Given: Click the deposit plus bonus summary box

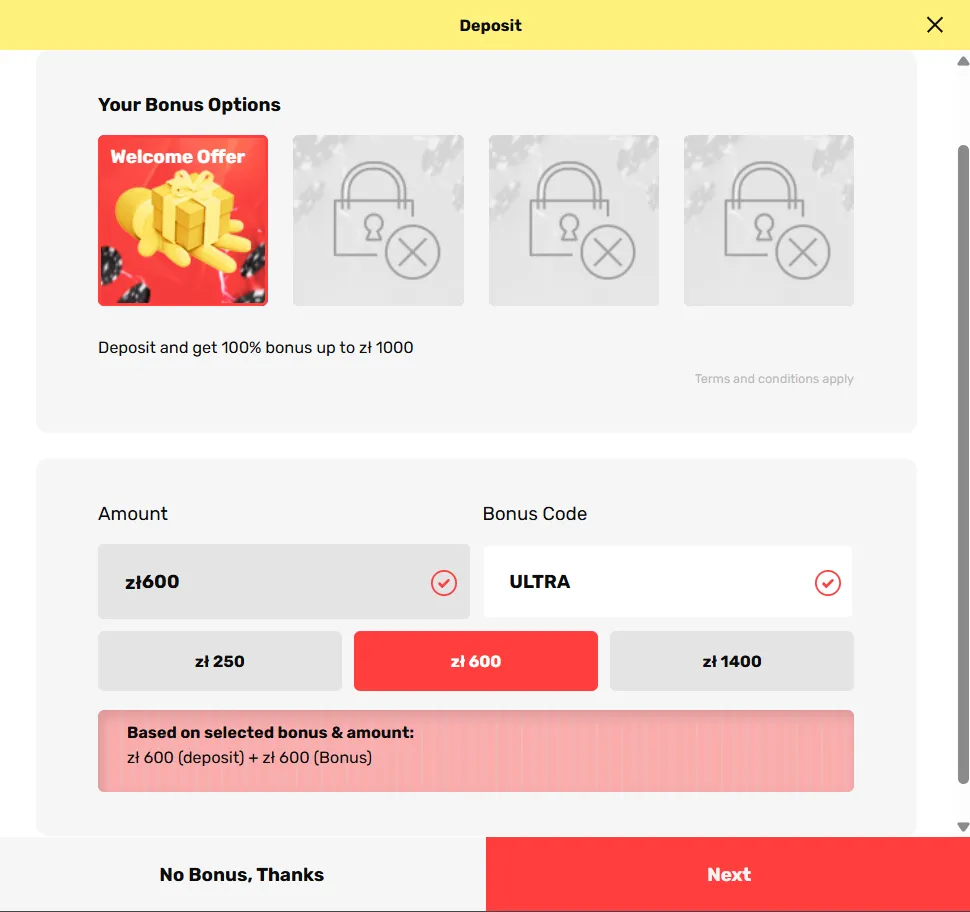Looking at the screenshot, I should pyautogui.click(x=476, y=751).
